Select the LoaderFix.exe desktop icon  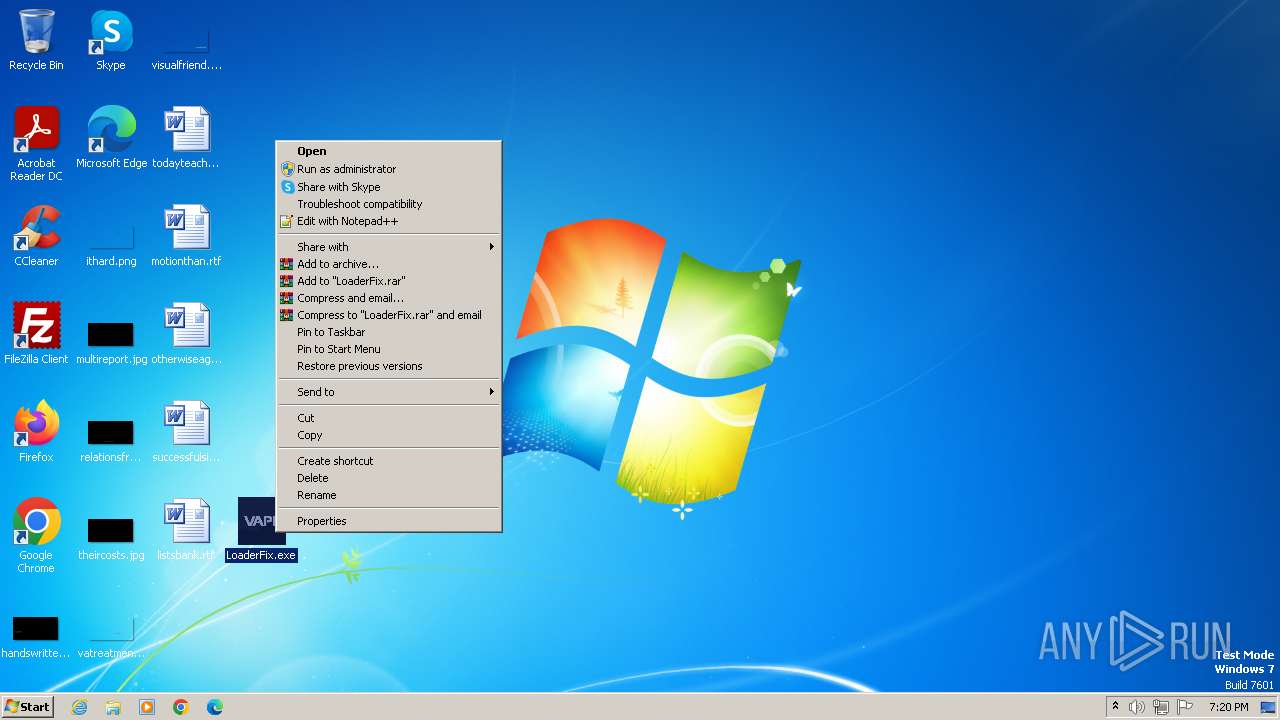(x=261, y=530)
